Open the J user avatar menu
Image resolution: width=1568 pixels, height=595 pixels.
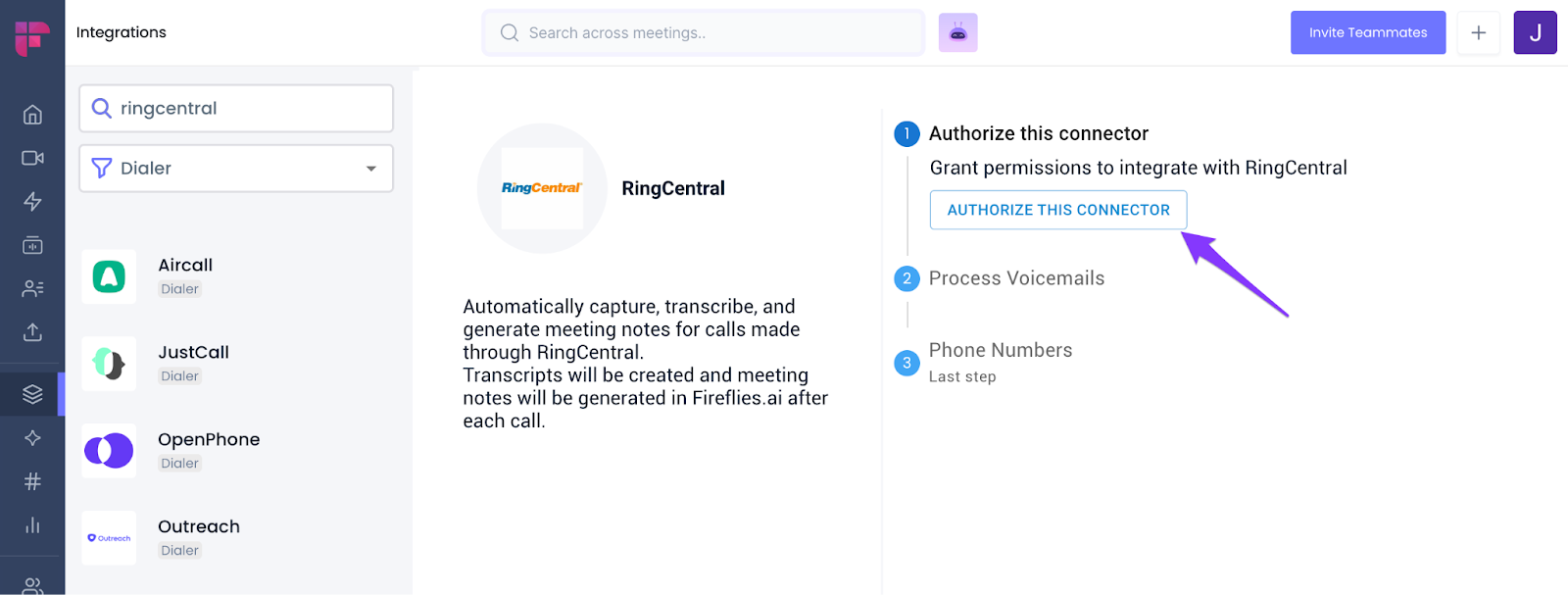1535,32
